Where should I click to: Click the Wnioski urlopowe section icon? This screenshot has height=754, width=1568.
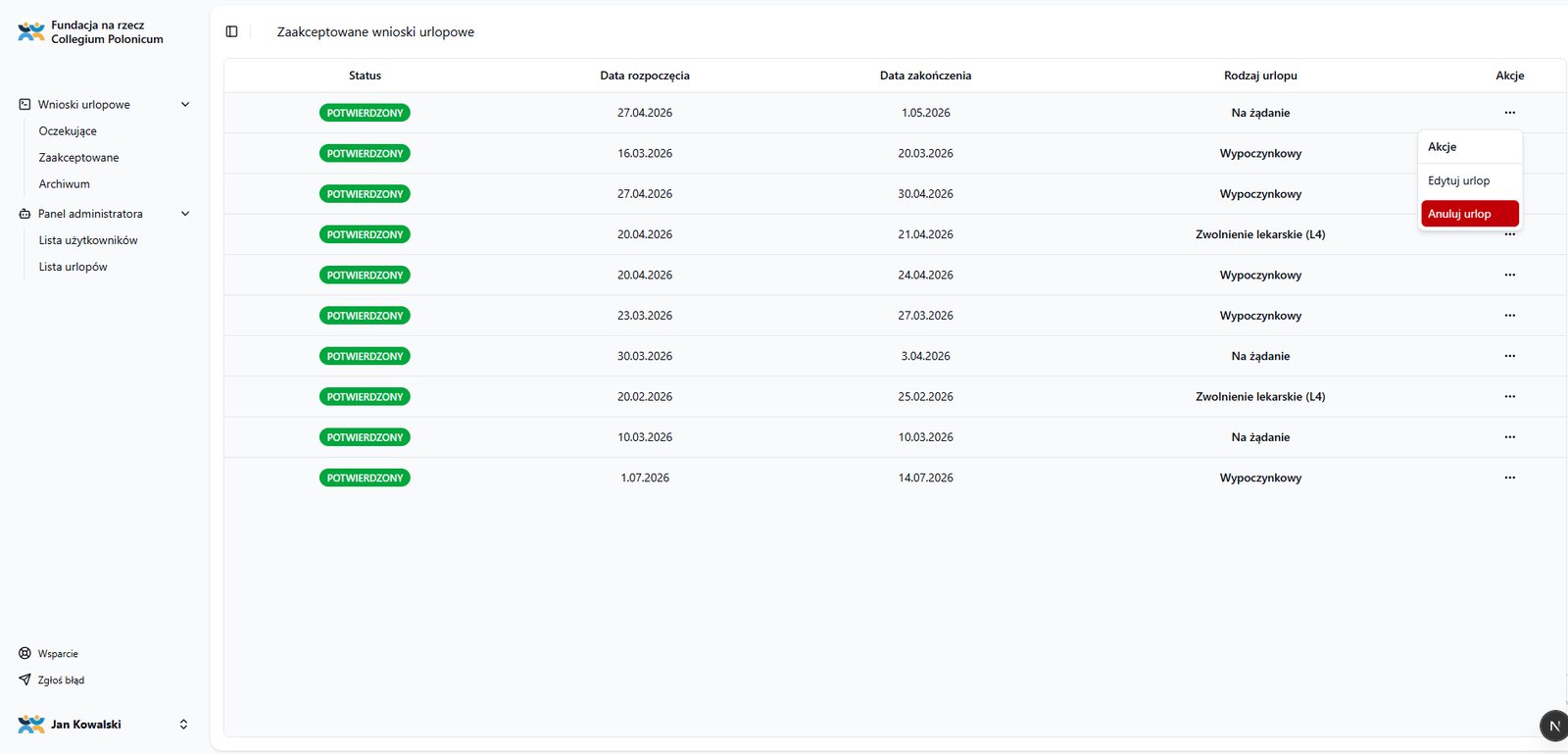(24, 104)
